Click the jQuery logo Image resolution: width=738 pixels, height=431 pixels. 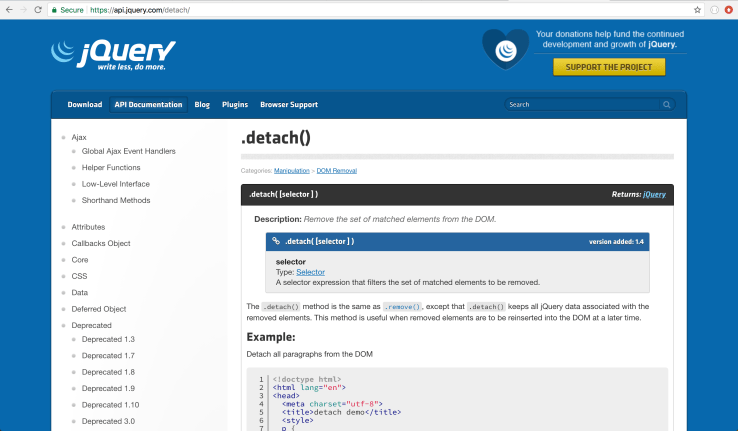113,54
